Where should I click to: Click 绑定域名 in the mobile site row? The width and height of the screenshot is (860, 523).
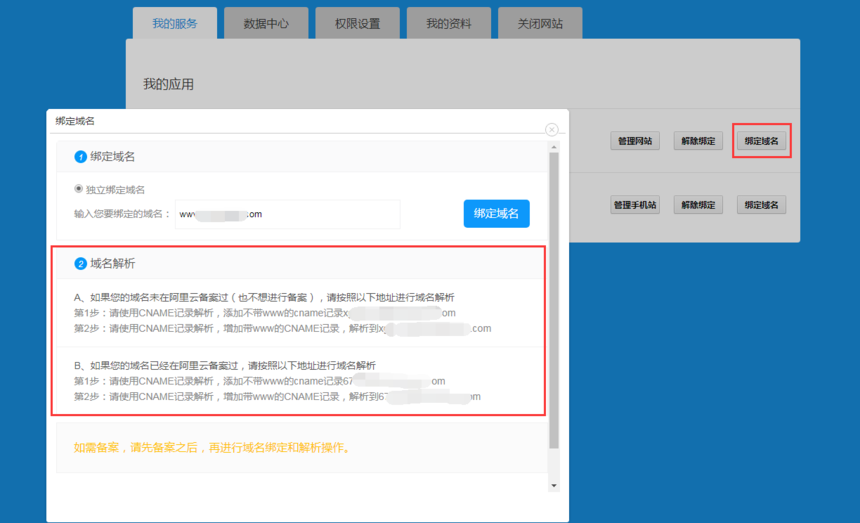(761, 205)
